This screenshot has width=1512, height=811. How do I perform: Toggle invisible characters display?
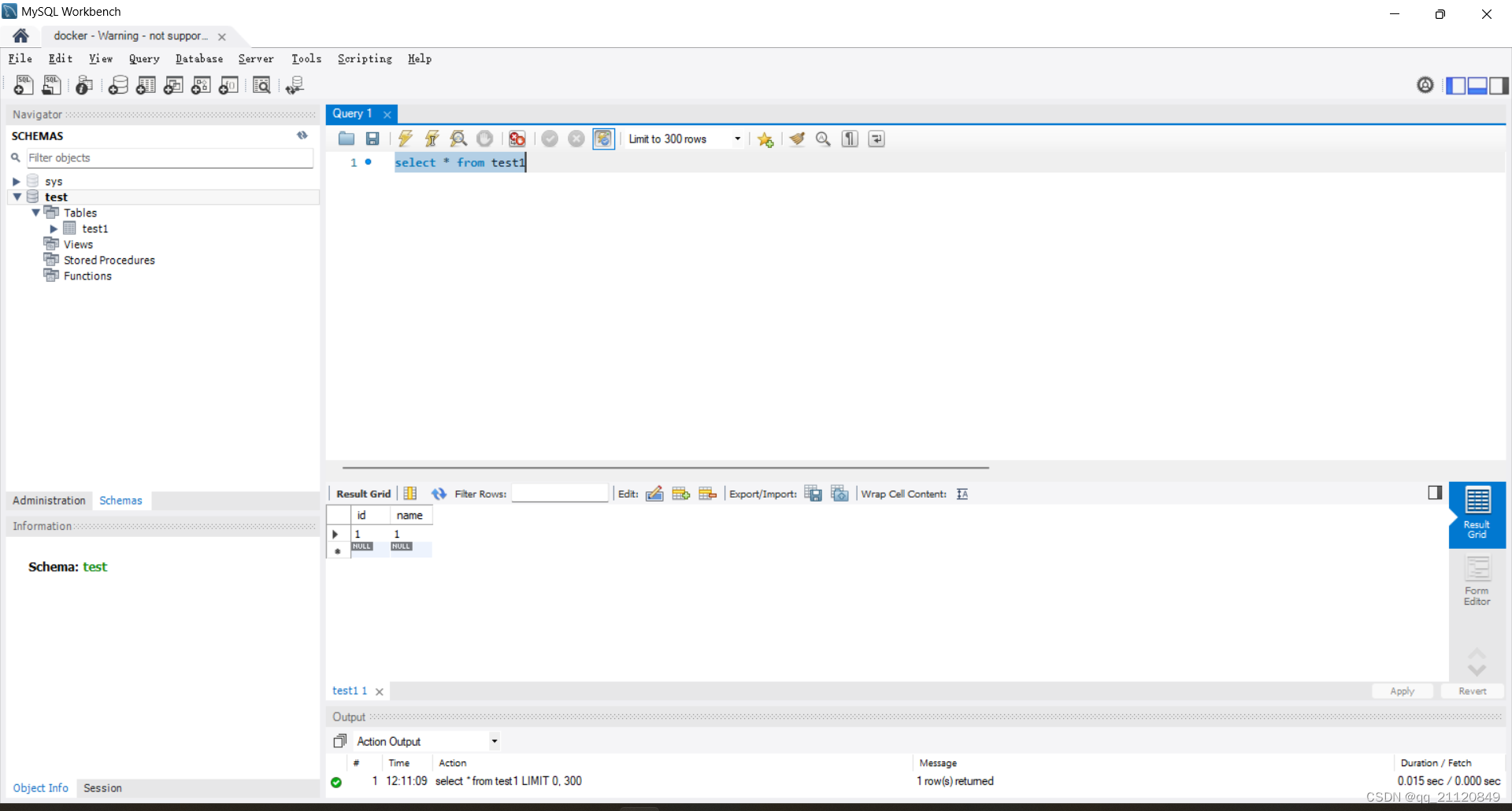850,139
